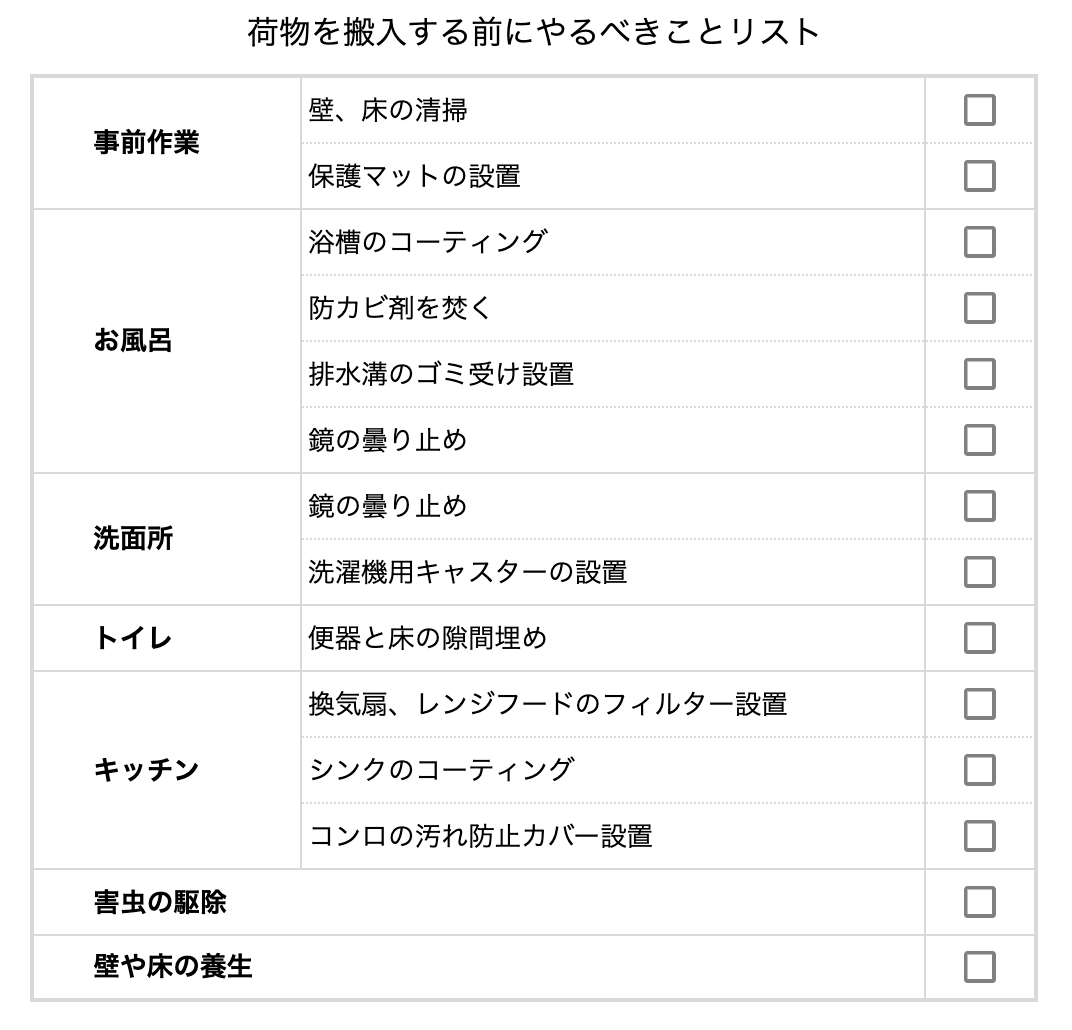The width and height of the screenshot is (1072, 1030).
Task: Toggle the 排水溝のゴミ受け設置 checkbox
Action: tap(979, 374)
